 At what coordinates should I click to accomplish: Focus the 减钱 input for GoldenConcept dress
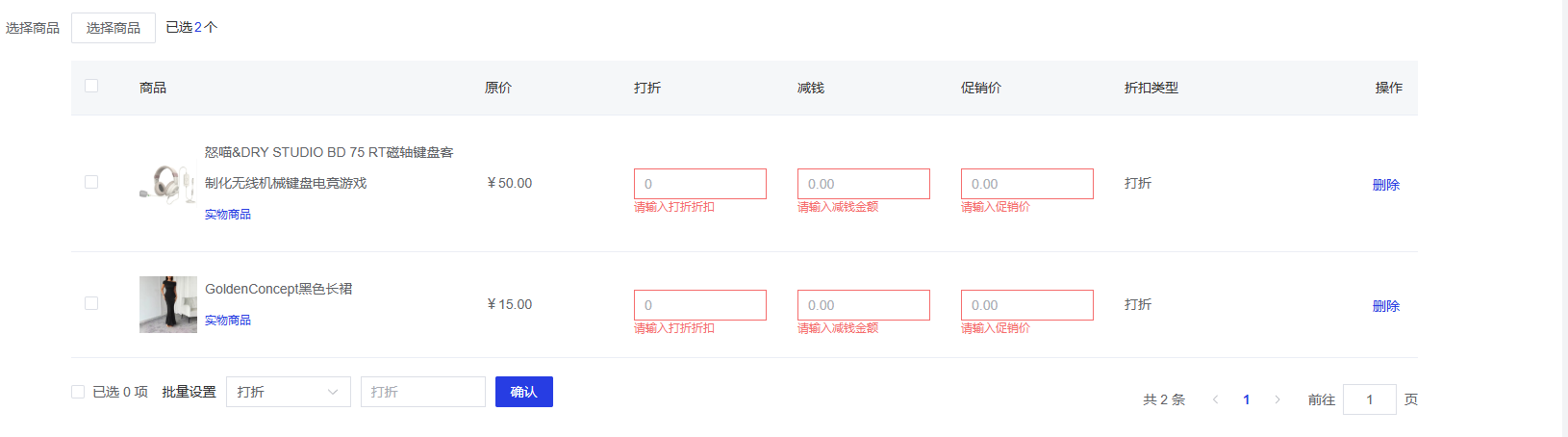click(x=863, y=305)
